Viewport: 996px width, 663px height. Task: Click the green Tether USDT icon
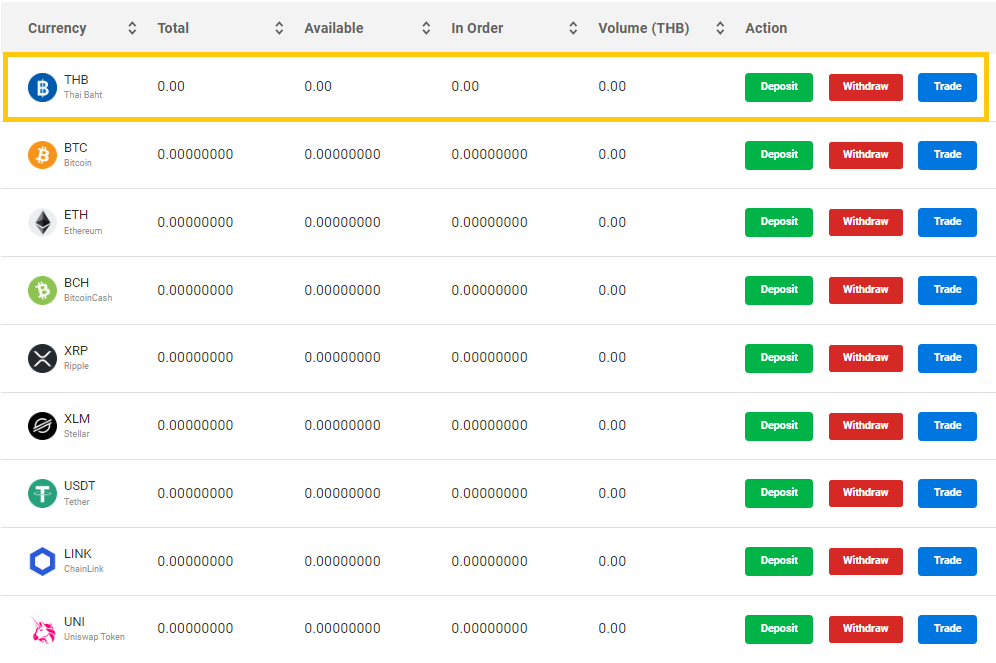[x=43, y=493]
